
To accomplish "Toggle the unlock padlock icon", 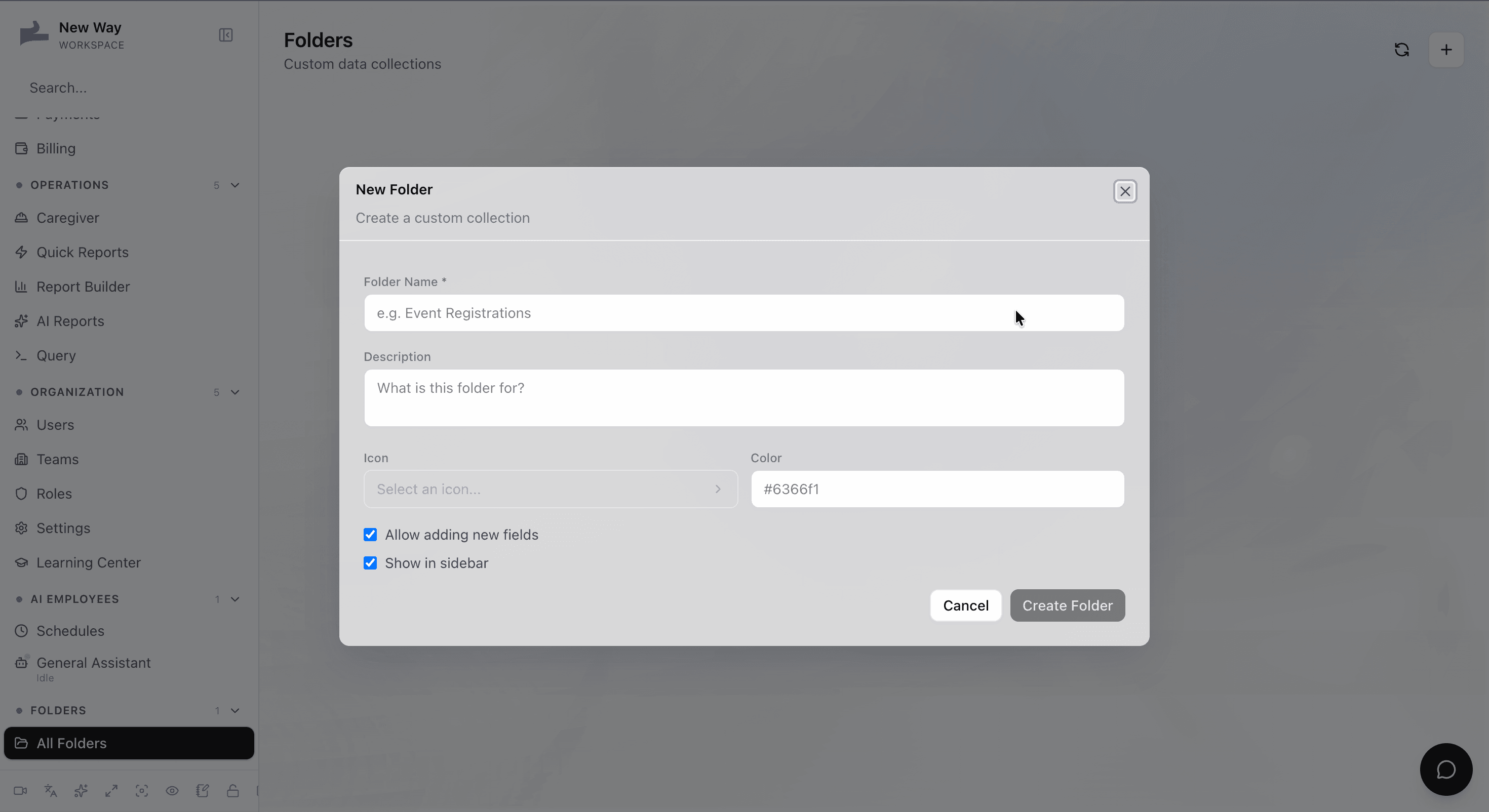I will click(233, 791).
